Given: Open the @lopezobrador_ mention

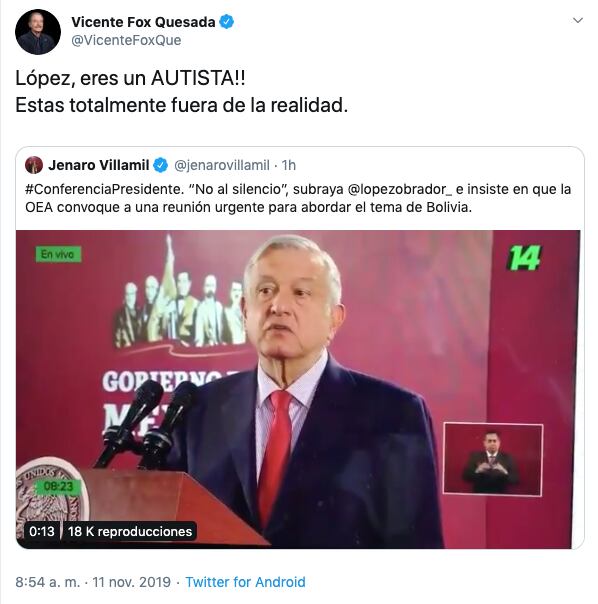Looking at the screenshot, I should [400, 189].
